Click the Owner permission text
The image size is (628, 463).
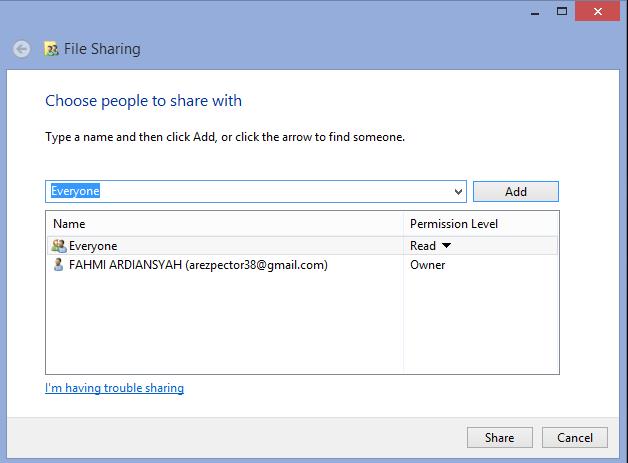pos(427,265)
